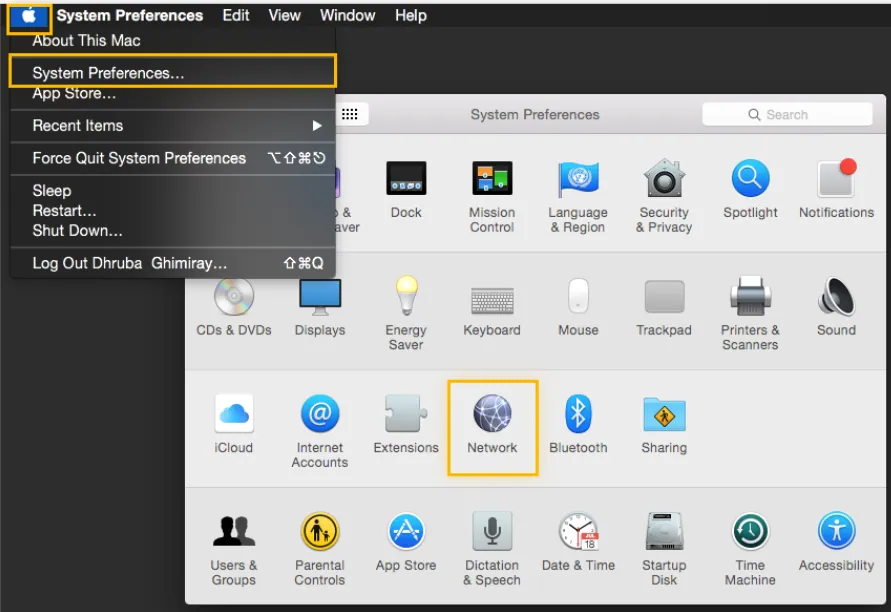Open Mission Control preferences
The image size is (891, 612).
[x=492, y=196]
